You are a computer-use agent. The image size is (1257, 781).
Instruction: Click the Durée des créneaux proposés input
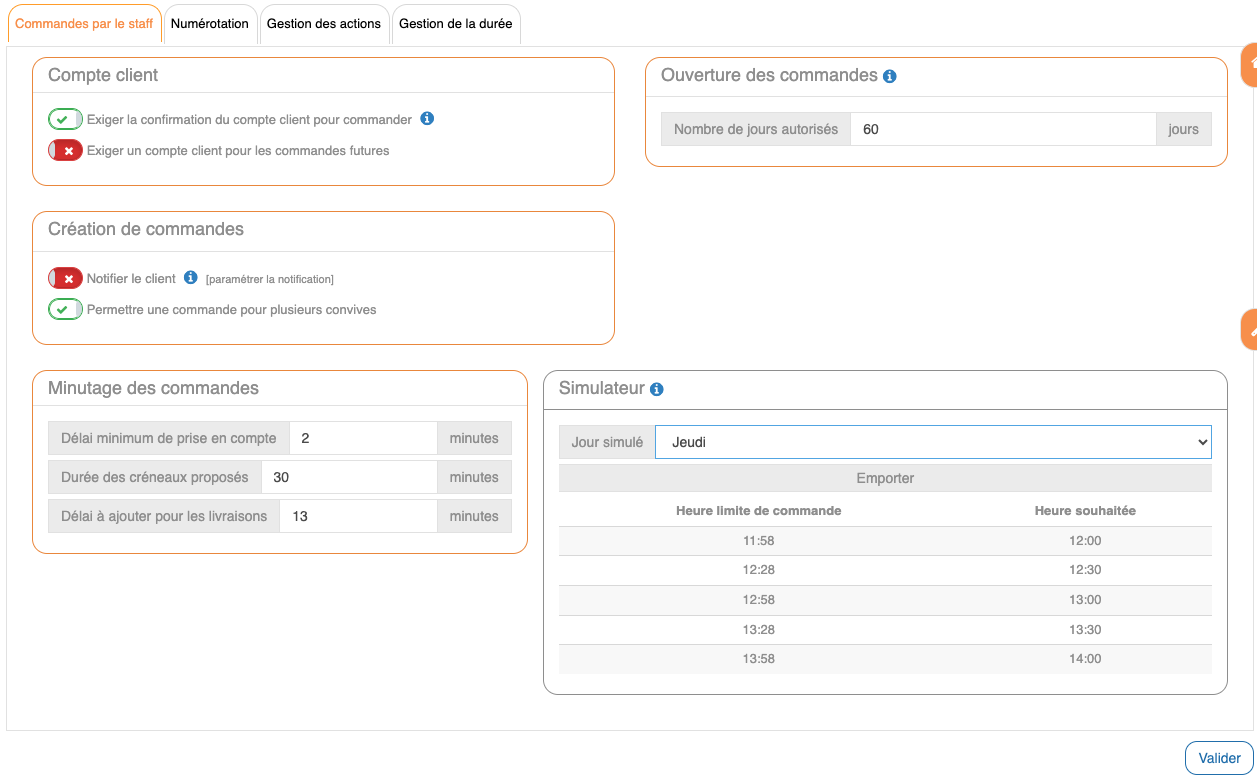348,477
